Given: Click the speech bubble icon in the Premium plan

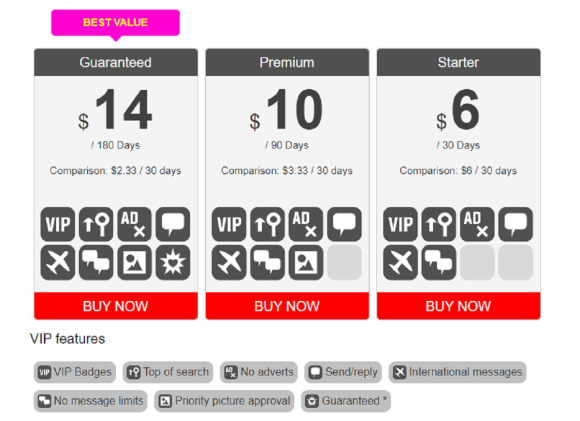Looking at the screenshot, I should point(344,224).
